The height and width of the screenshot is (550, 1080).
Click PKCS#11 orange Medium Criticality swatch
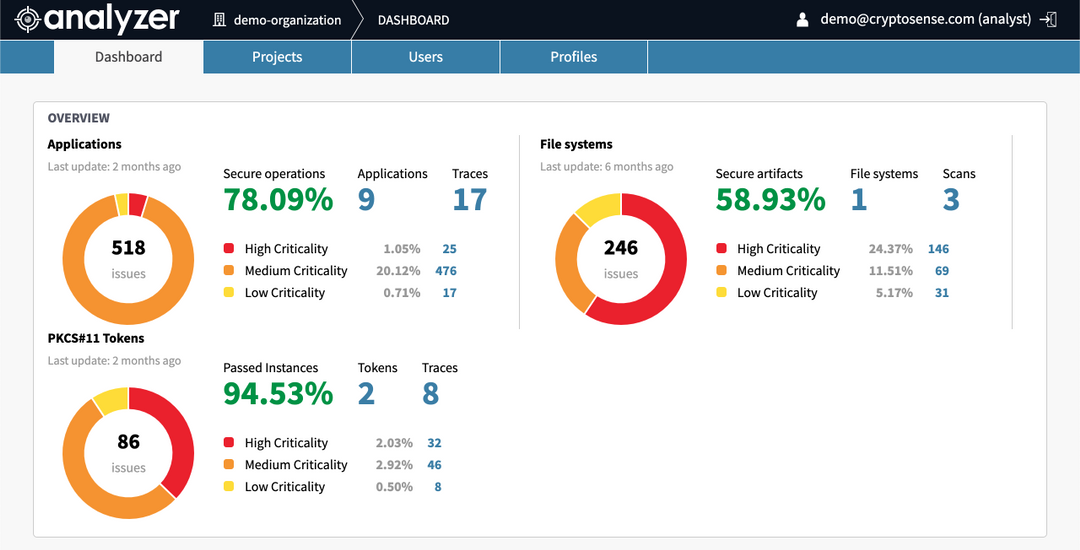[x=229, y=465]
